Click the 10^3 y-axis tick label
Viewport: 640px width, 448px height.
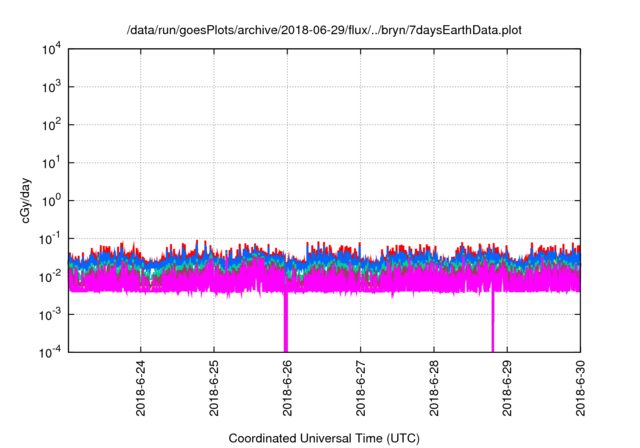coord(51,87)
